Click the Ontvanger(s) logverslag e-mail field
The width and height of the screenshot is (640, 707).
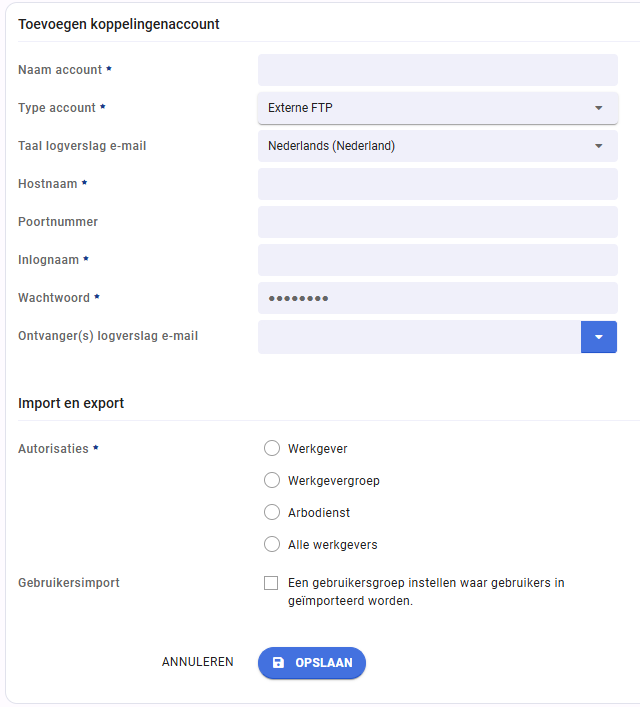tap(419, 337)
